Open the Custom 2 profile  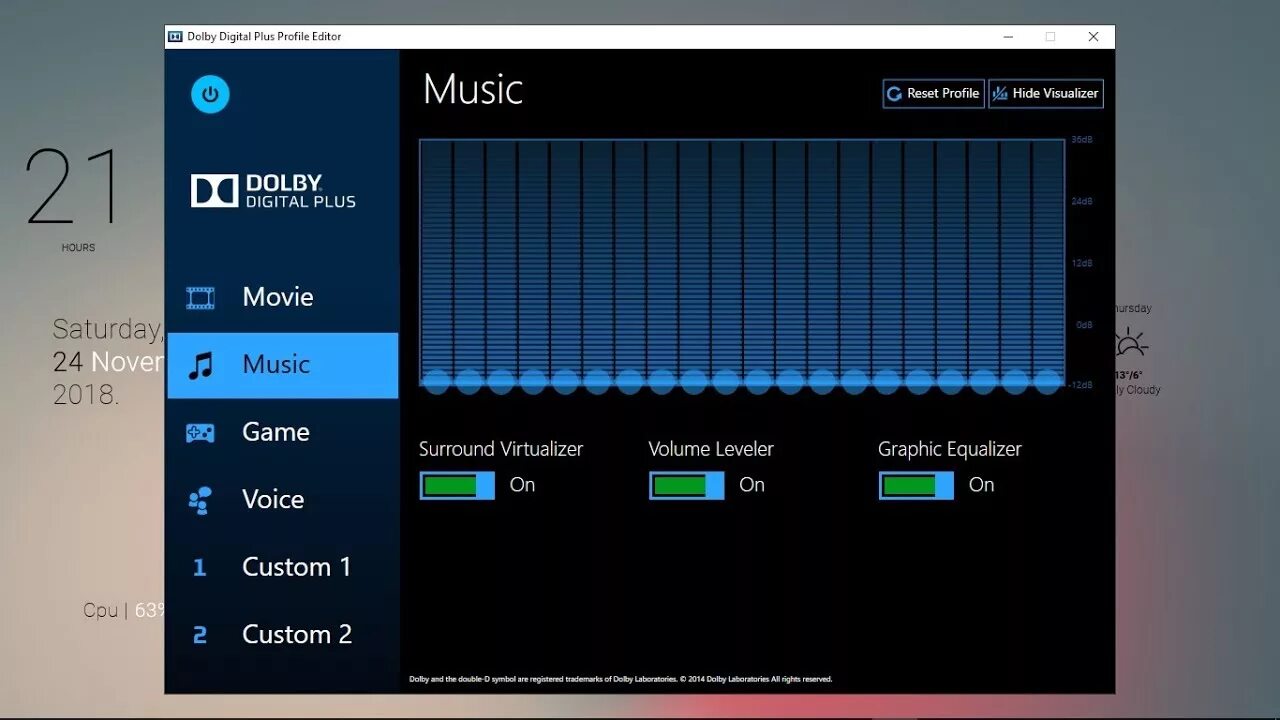tap(283, 634)
